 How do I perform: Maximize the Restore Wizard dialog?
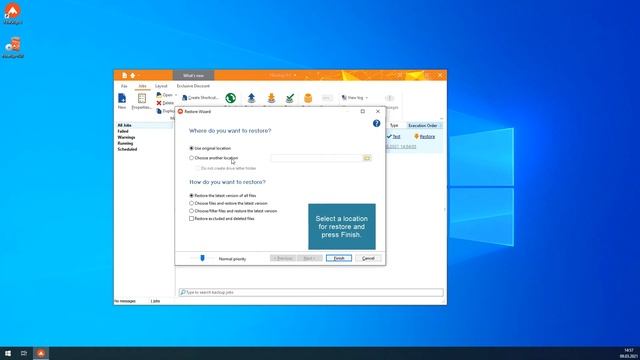click(x=362, y=111)
